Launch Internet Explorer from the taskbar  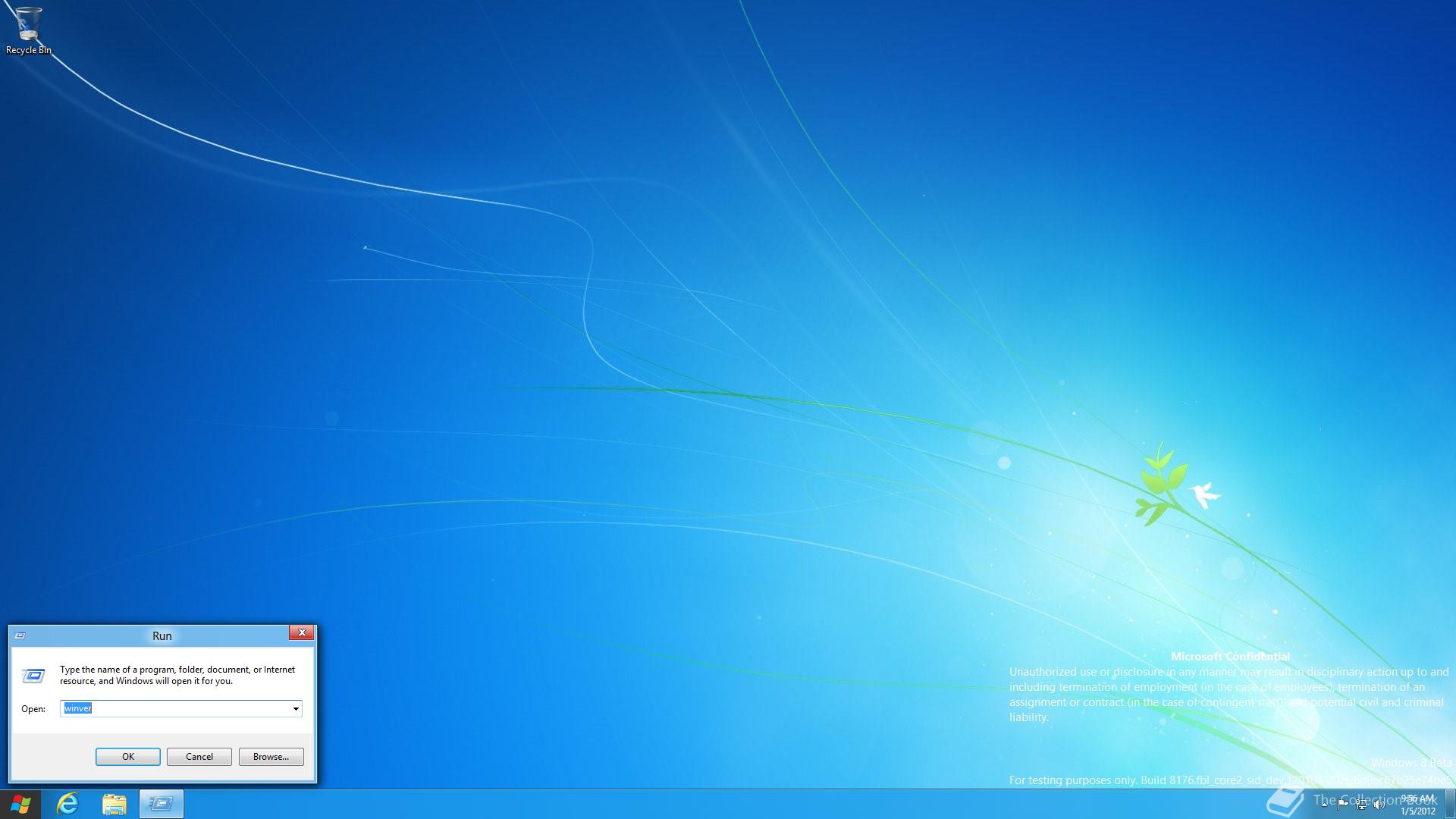tap(68, 804)
